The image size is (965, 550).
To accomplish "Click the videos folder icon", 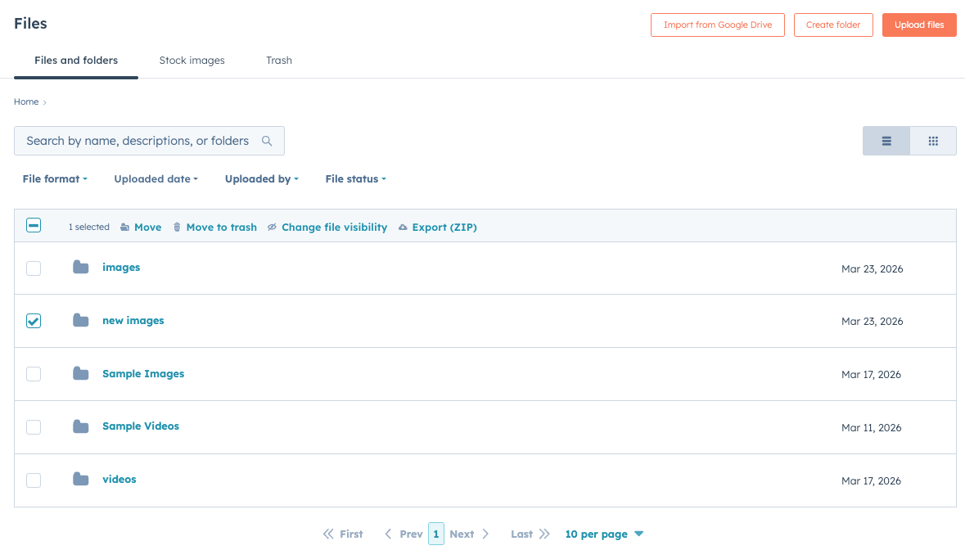I will (x=81, y=479).
